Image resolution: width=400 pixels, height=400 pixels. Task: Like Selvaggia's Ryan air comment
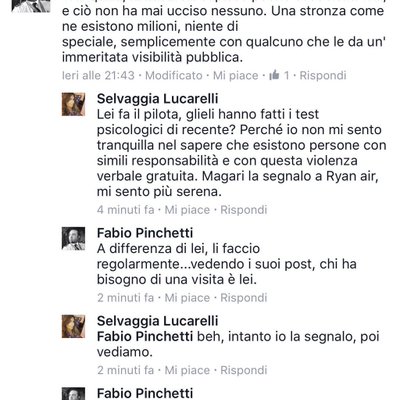(187, 210)
